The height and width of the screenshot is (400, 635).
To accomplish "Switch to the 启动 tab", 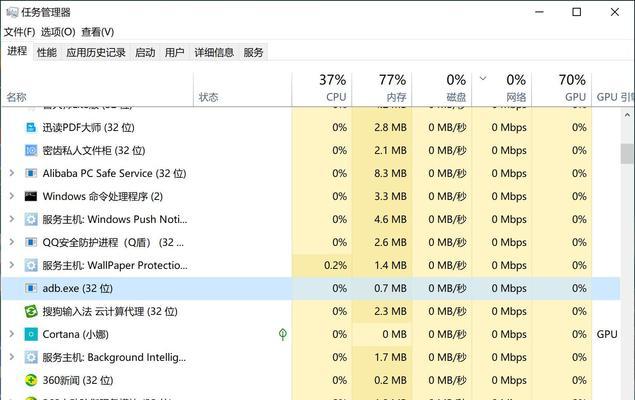I will point(145,52).
